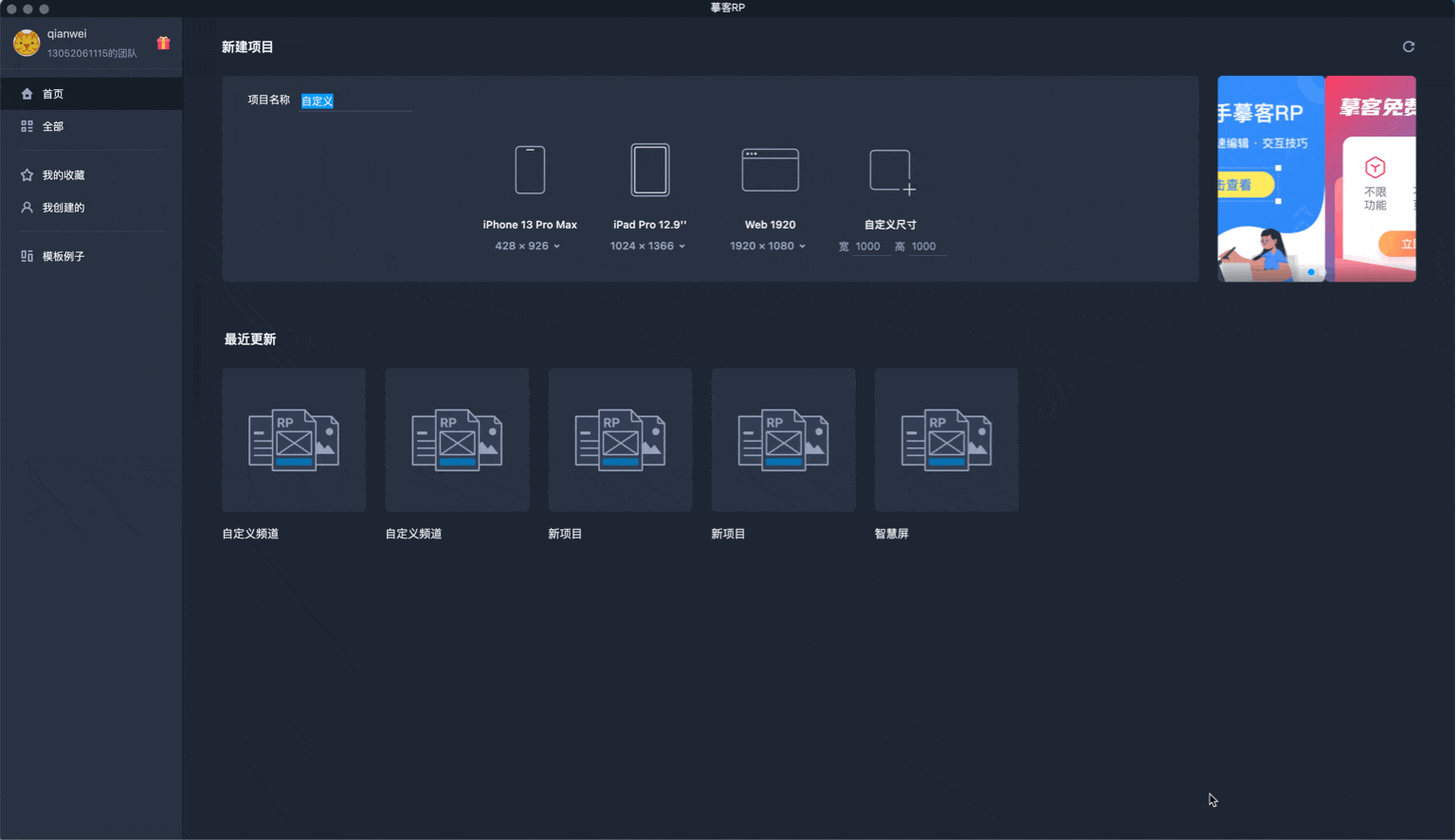1456x840 pixels.
Task: Click the red 摹客免费 promo banner
Action: [1371, 178]
